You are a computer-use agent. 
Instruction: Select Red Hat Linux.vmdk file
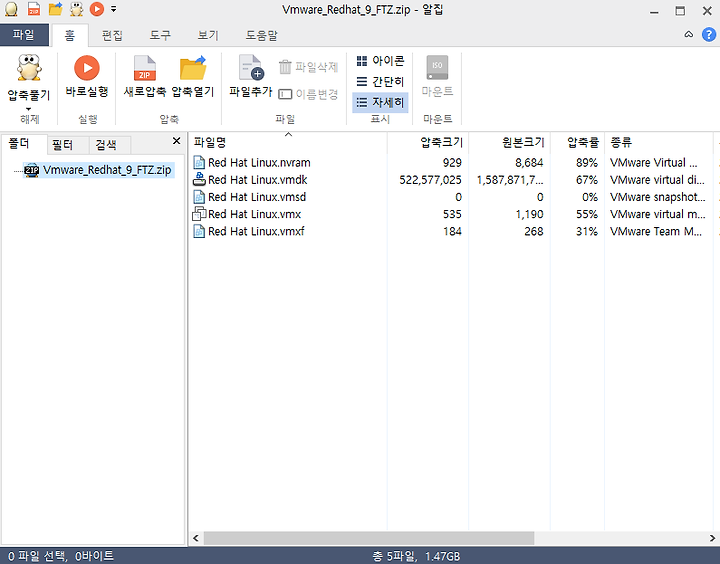(258, 180)
